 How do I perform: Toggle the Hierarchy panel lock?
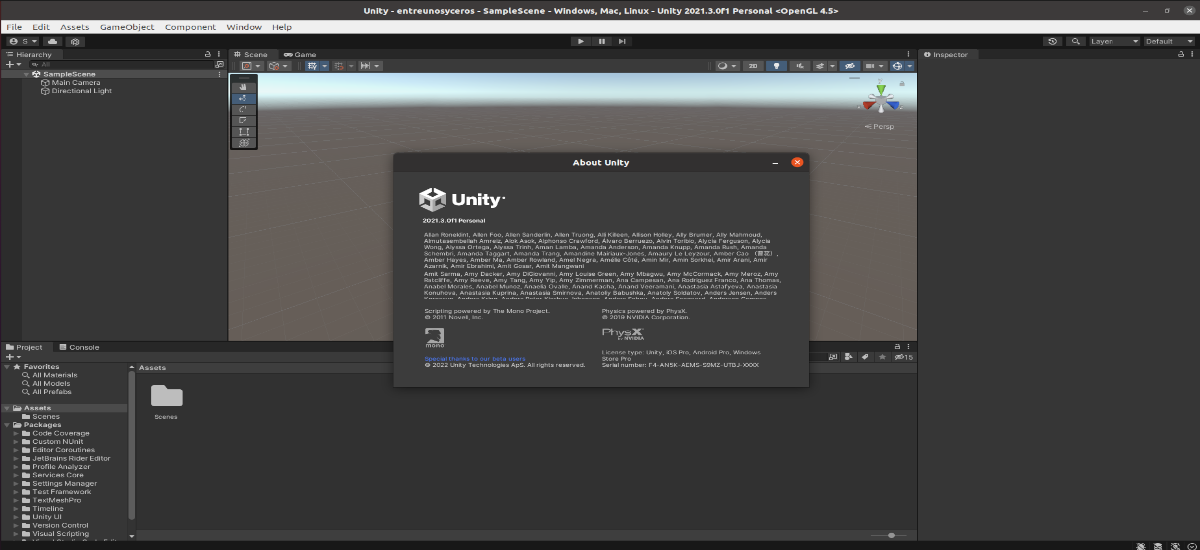pyautogui.click(x=208, y=54)
